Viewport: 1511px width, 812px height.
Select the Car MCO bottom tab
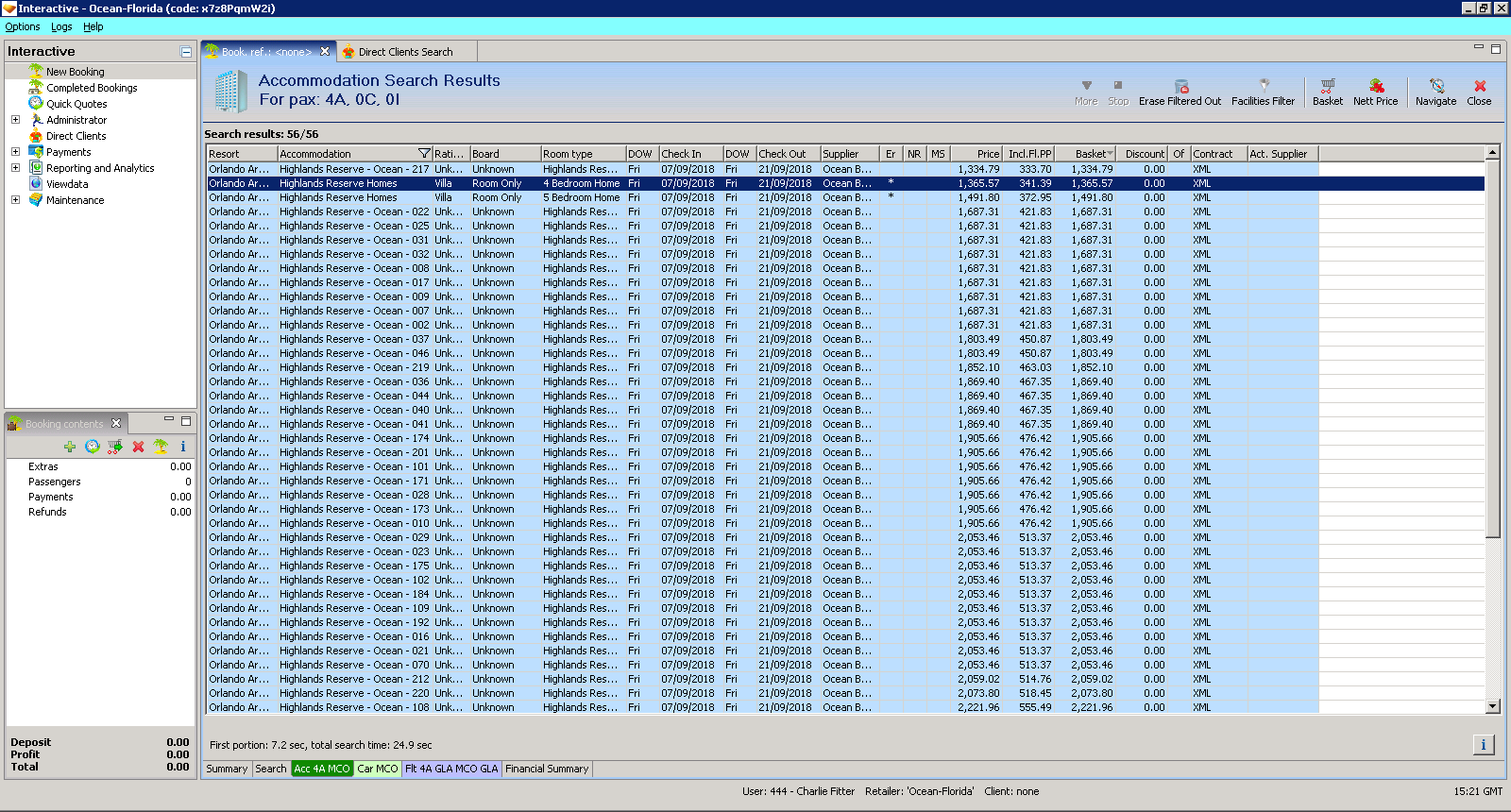[378, 769]
